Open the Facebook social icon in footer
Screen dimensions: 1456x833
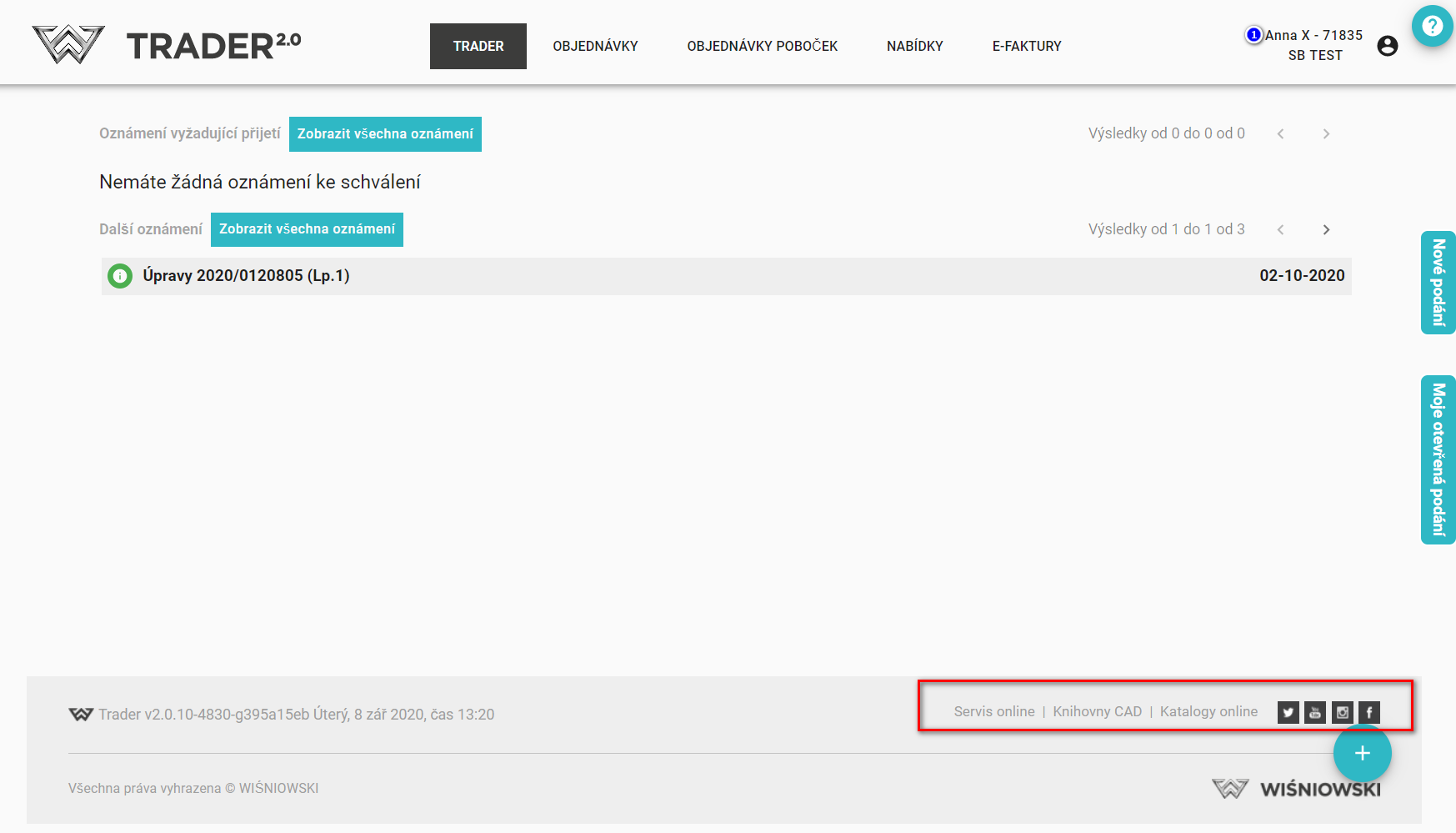point(1368,712)
